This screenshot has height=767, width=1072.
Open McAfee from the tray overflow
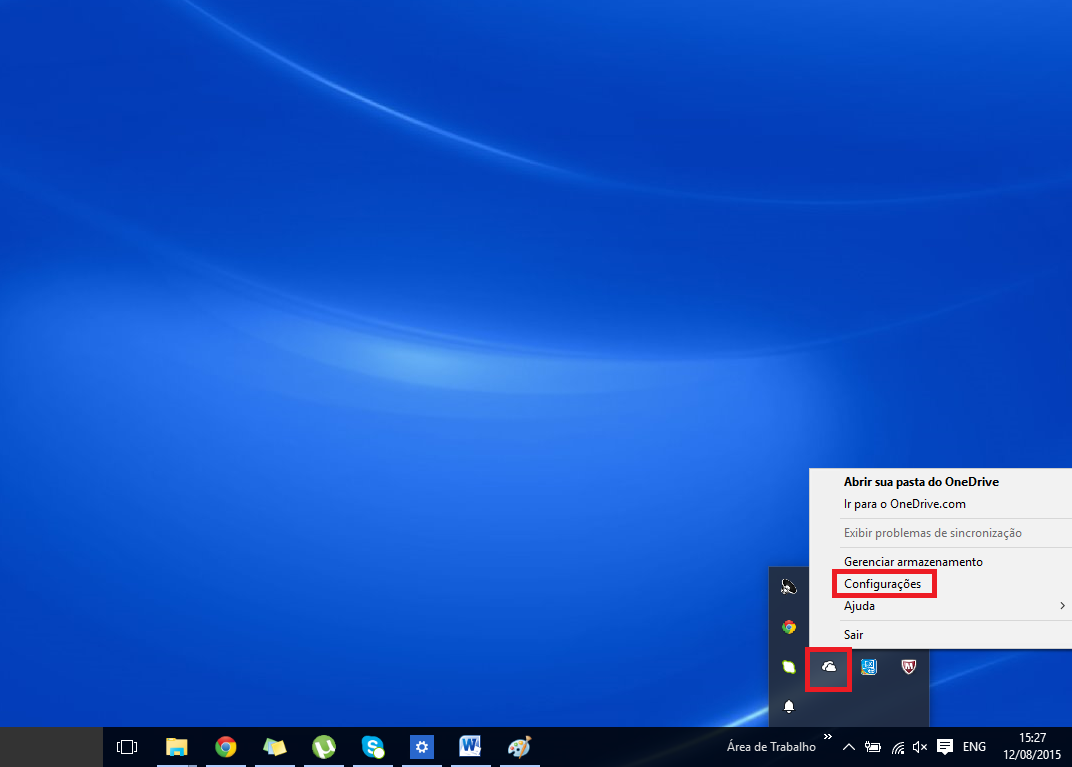[908, 667]
